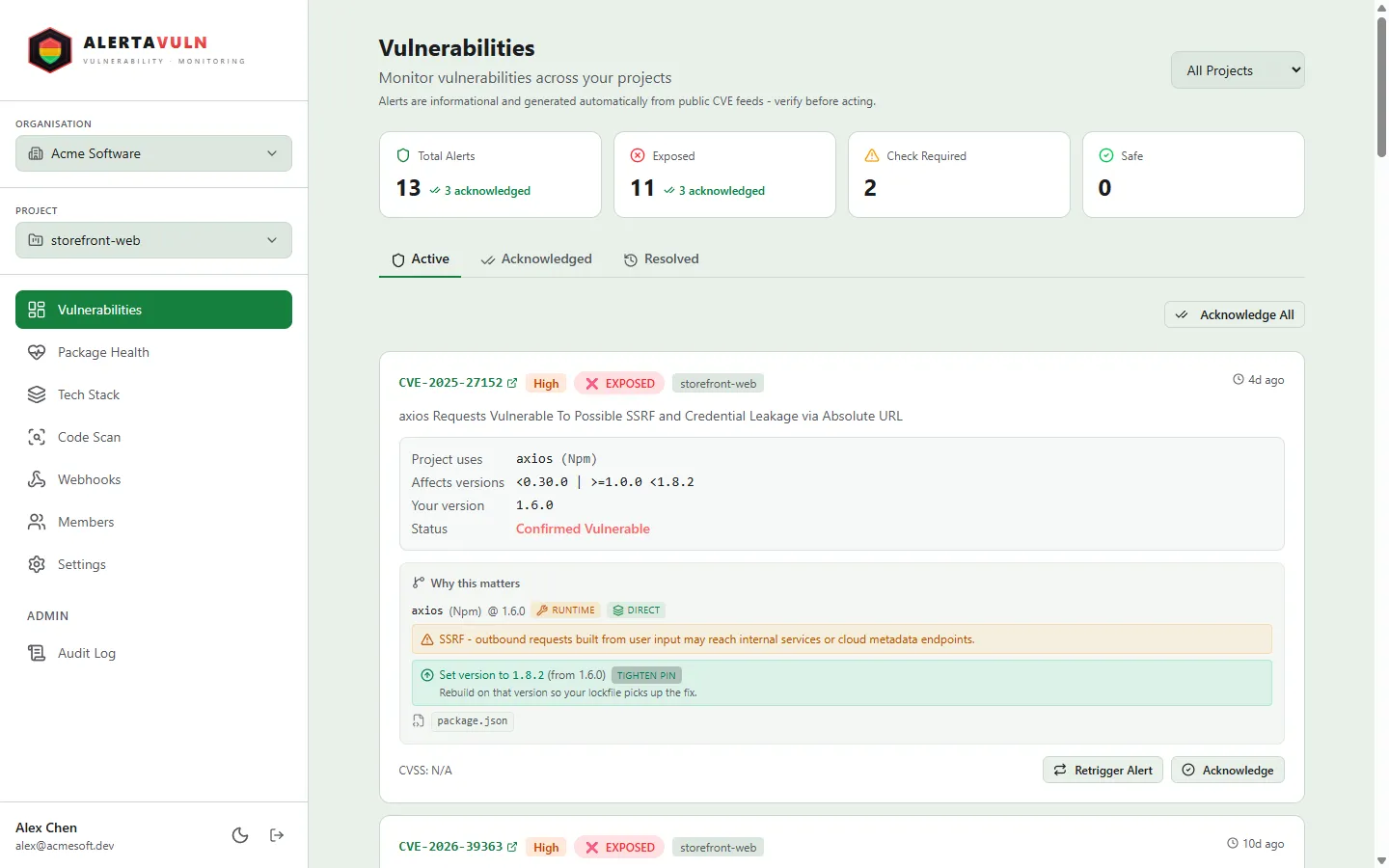Open the All Projects filter dropdown

point(1238,70)
